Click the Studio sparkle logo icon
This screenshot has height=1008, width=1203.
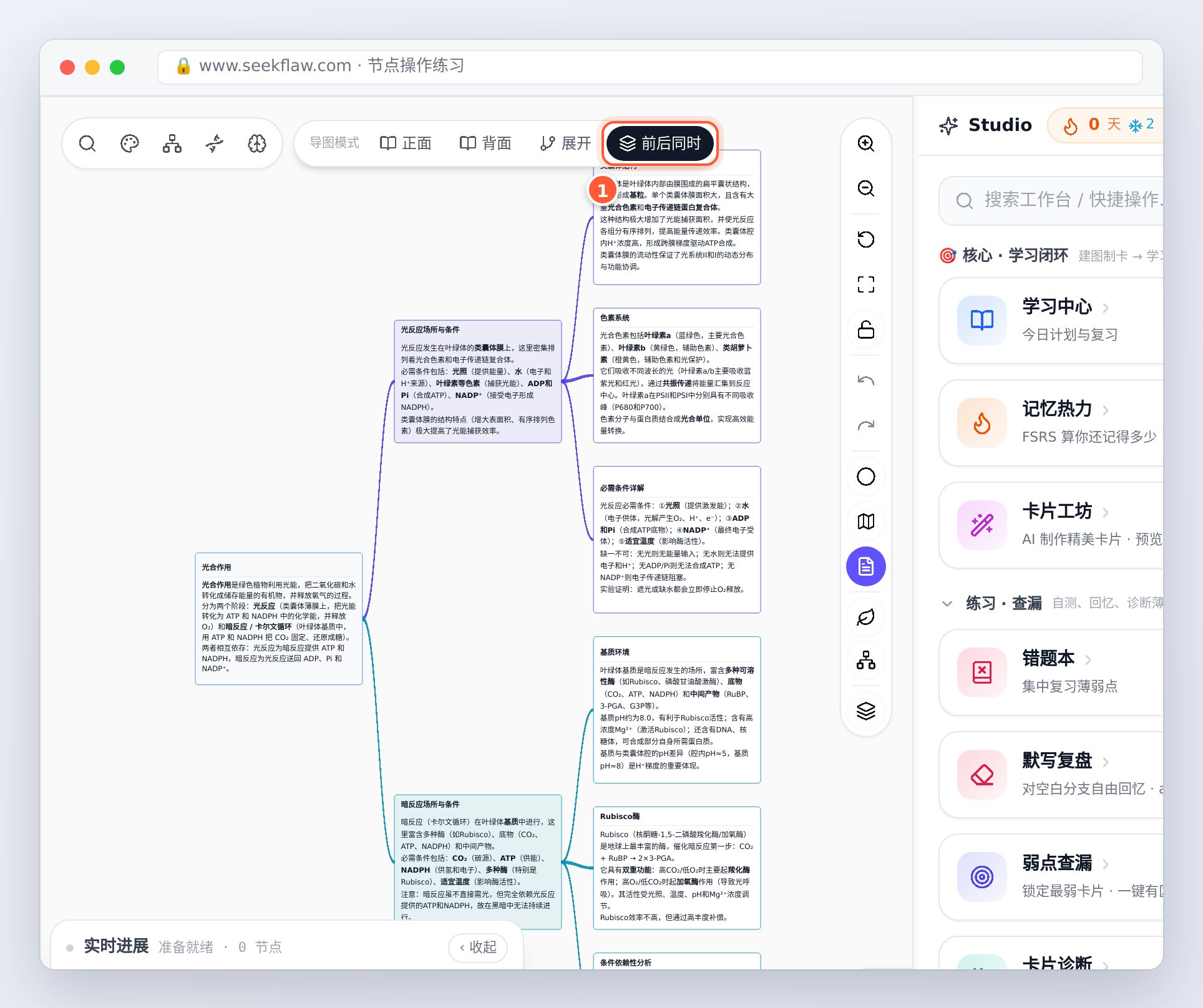(x=948, y=125)
